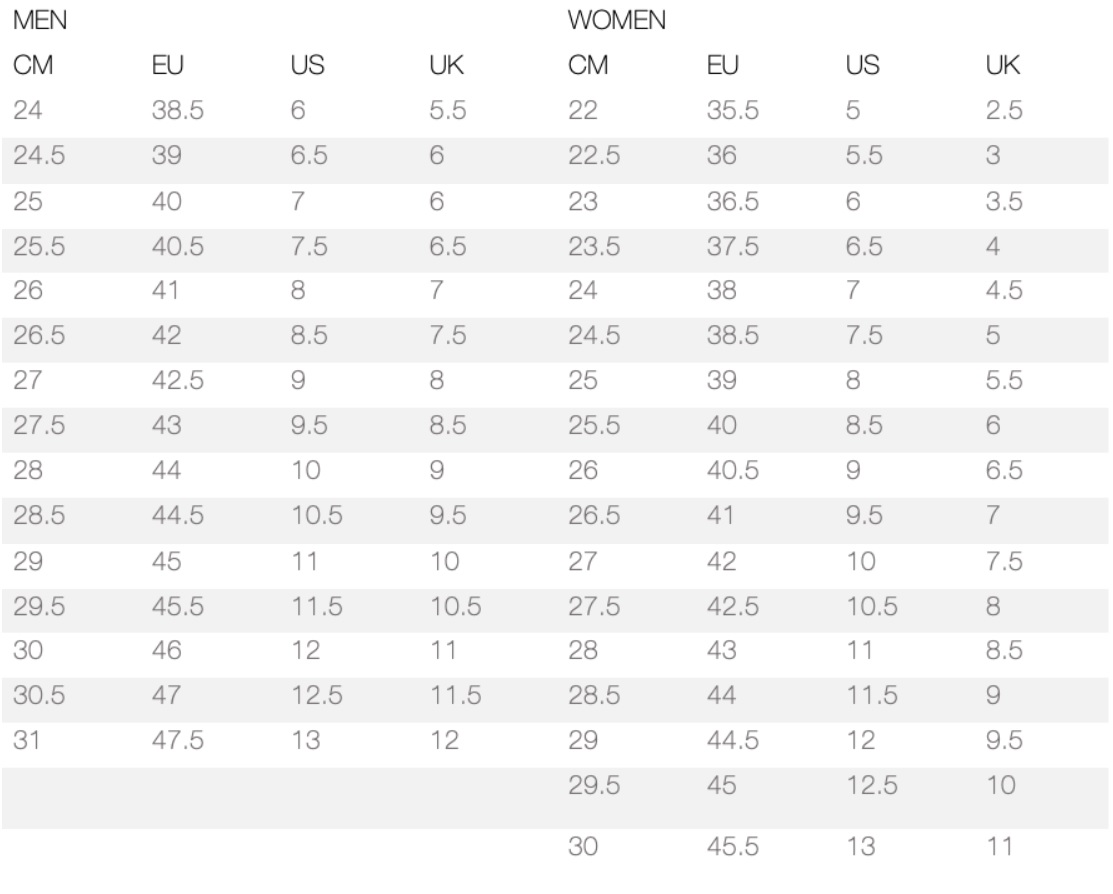1113x894 pixels.
Task: Select women's CM value 29.5
Action: tap(594, 785)
